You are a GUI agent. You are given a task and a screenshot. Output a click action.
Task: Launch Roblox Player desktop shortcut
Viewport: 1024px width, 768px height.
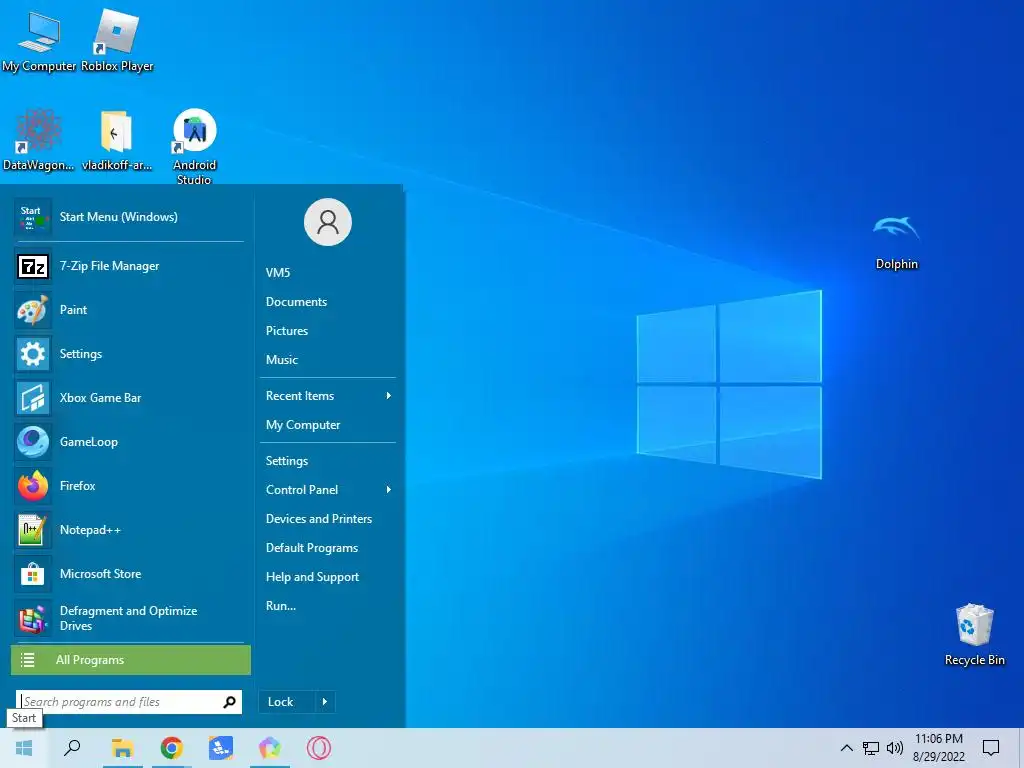point(117,40)
